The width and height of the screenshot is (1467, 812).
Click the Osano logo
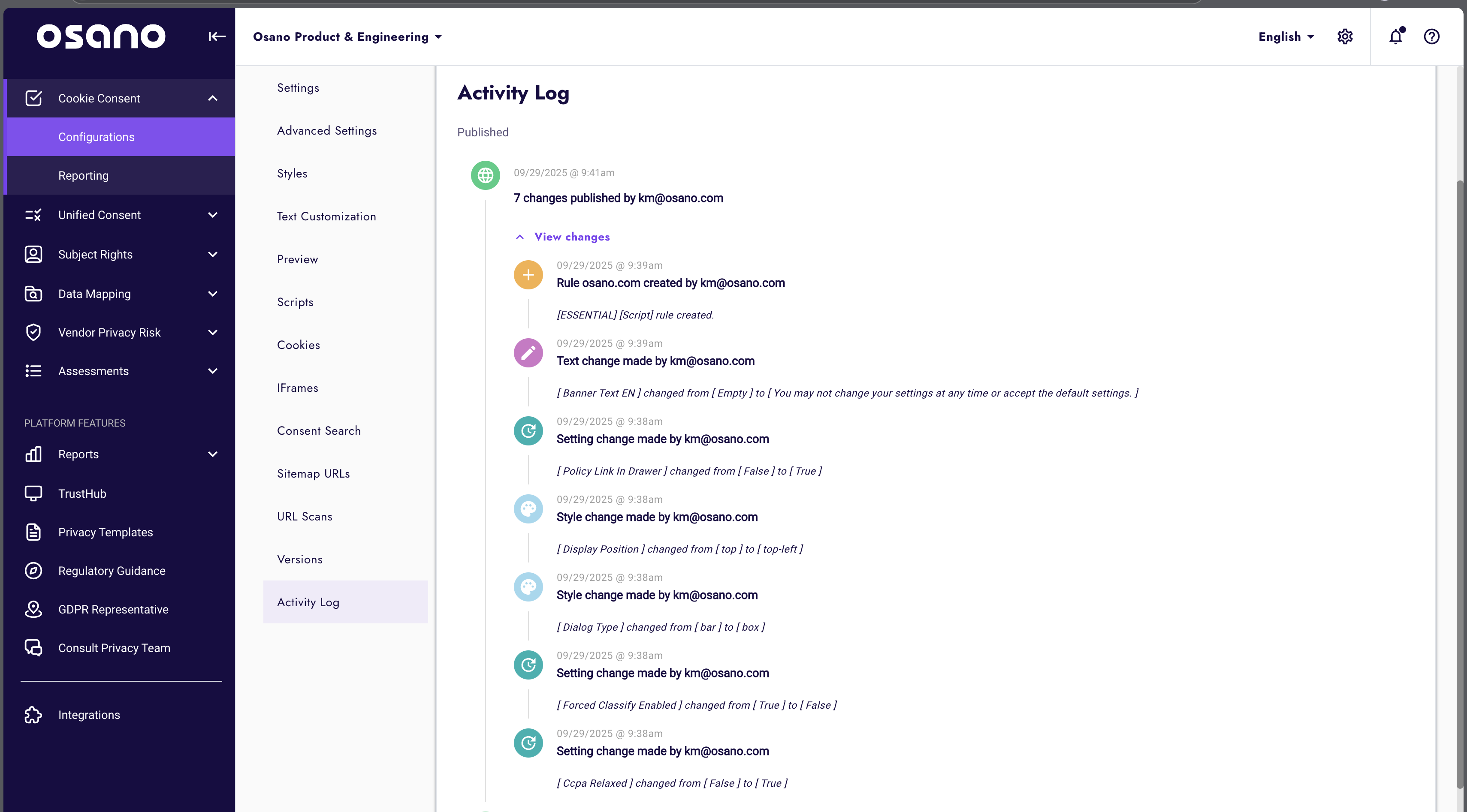tap(100, 36)
